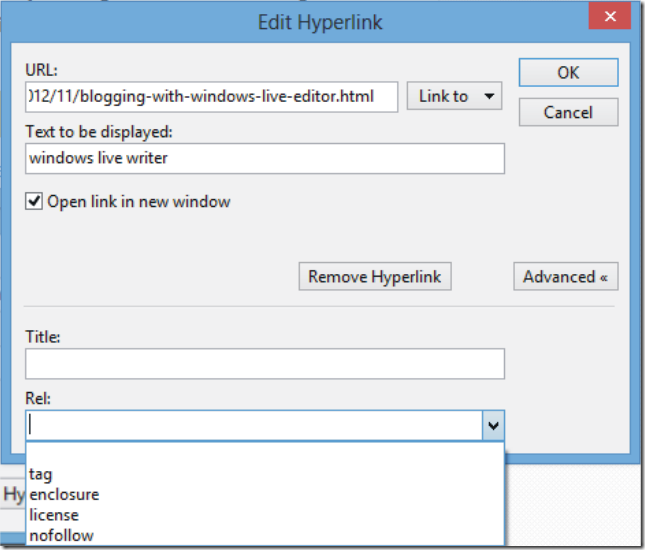Select 'tag' from the Rel list
The height and width of the screenshot is (550, 645).
point(265,474)
